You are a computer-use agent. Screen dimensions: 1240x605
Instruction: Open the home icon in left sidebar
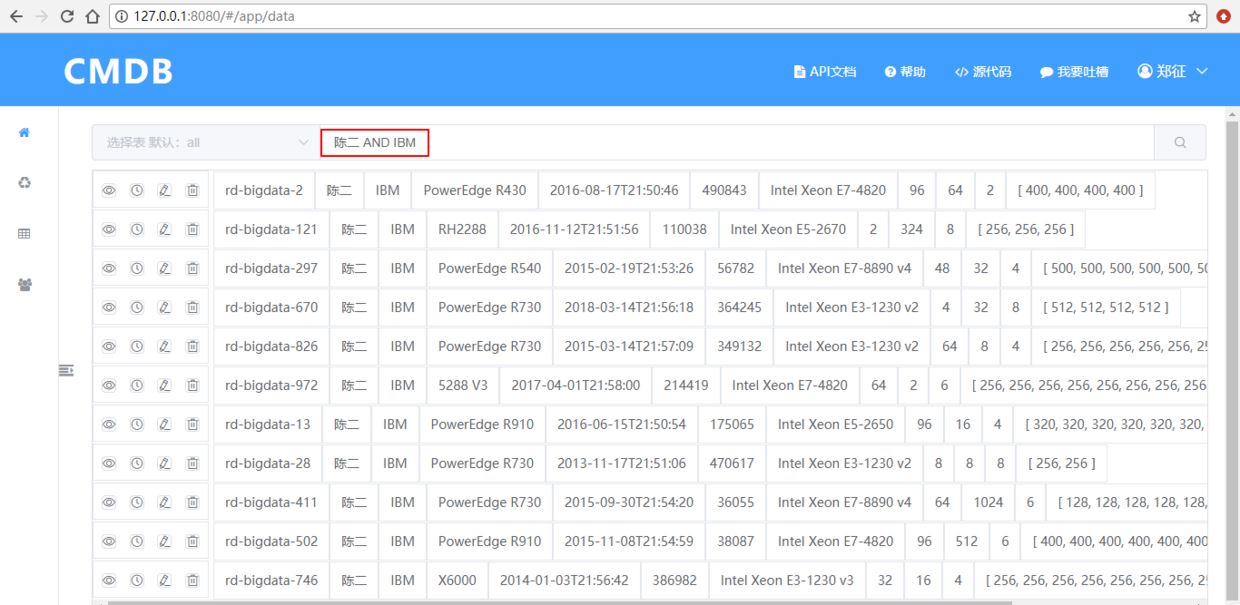tap(24, 132)
